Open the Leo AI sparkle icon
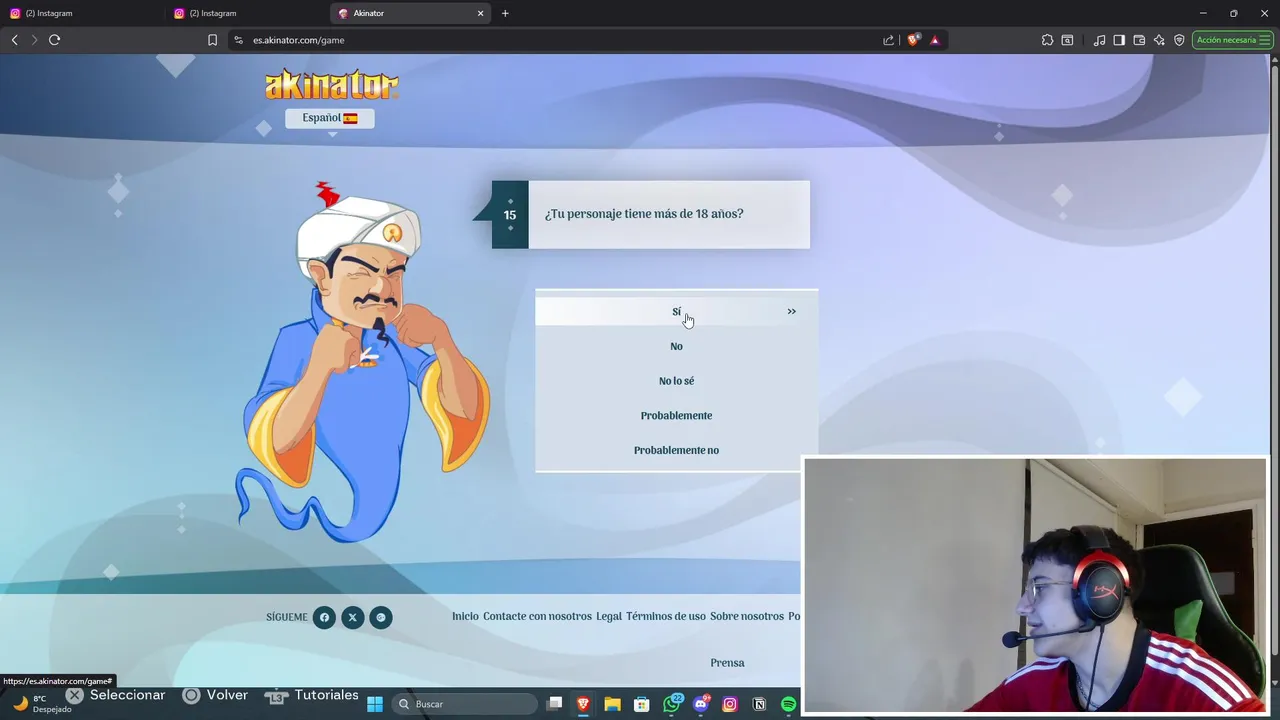This screenshot has width=1280, height=720. 1159,40
